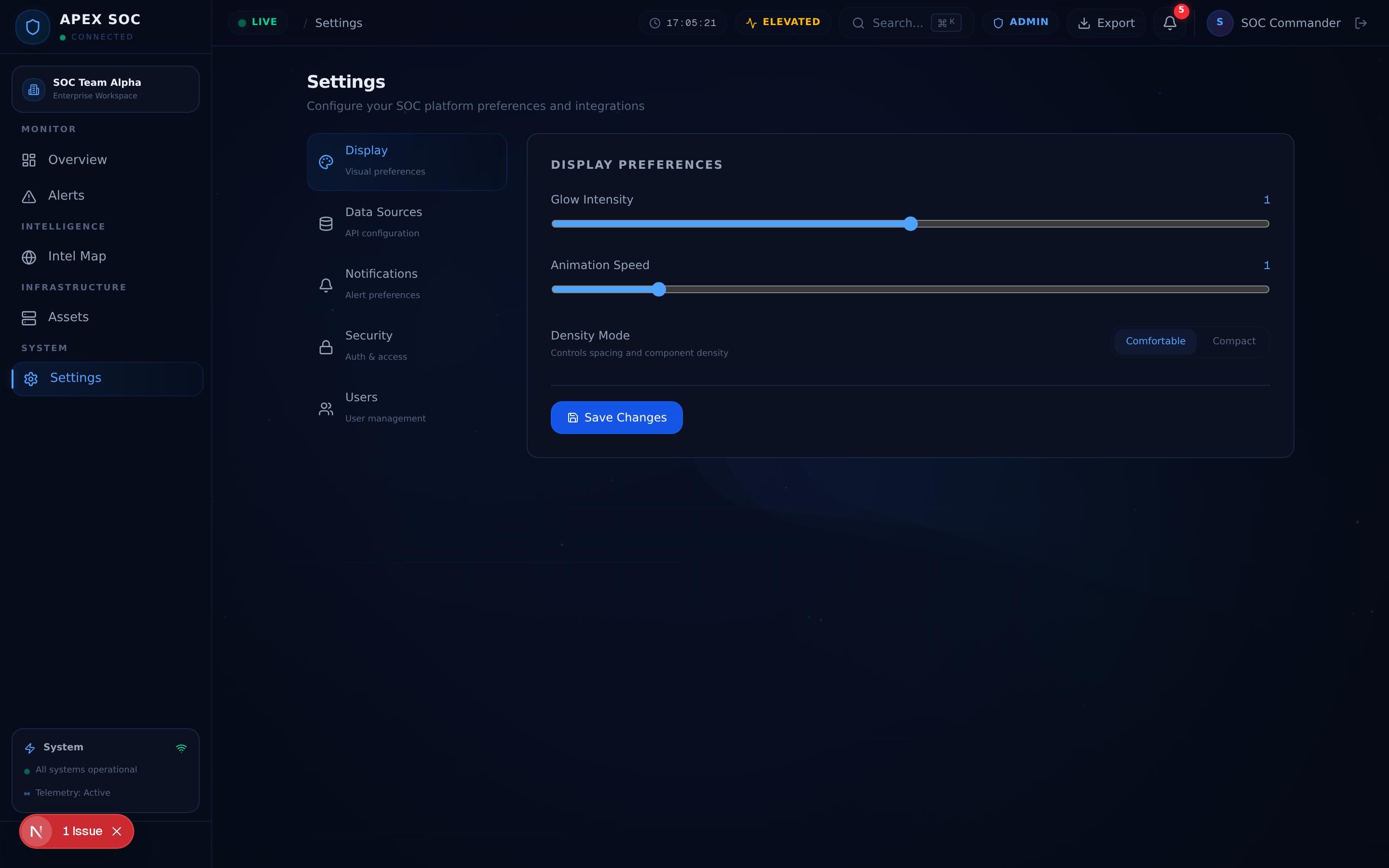Click the Settings gear icon
This screenshot has height=868, width=1389.
tap(31, 379)
